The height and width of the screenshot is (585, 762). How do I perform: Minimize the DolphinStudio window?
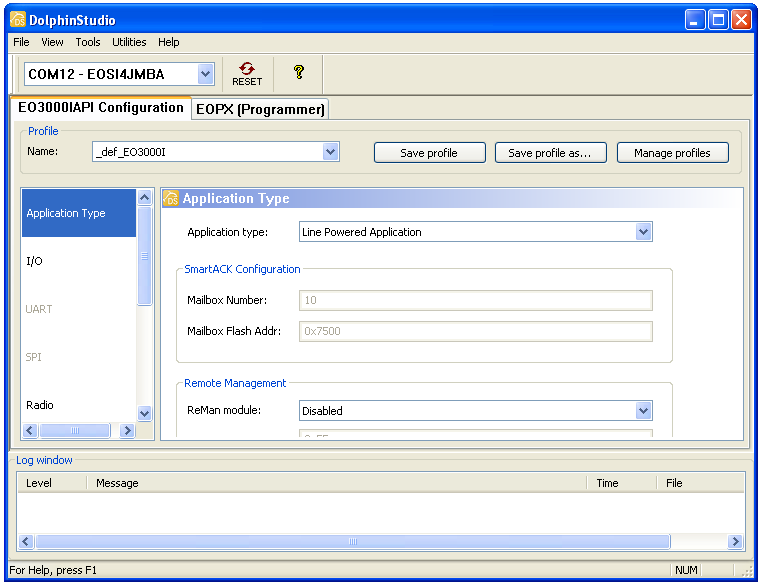695,20
